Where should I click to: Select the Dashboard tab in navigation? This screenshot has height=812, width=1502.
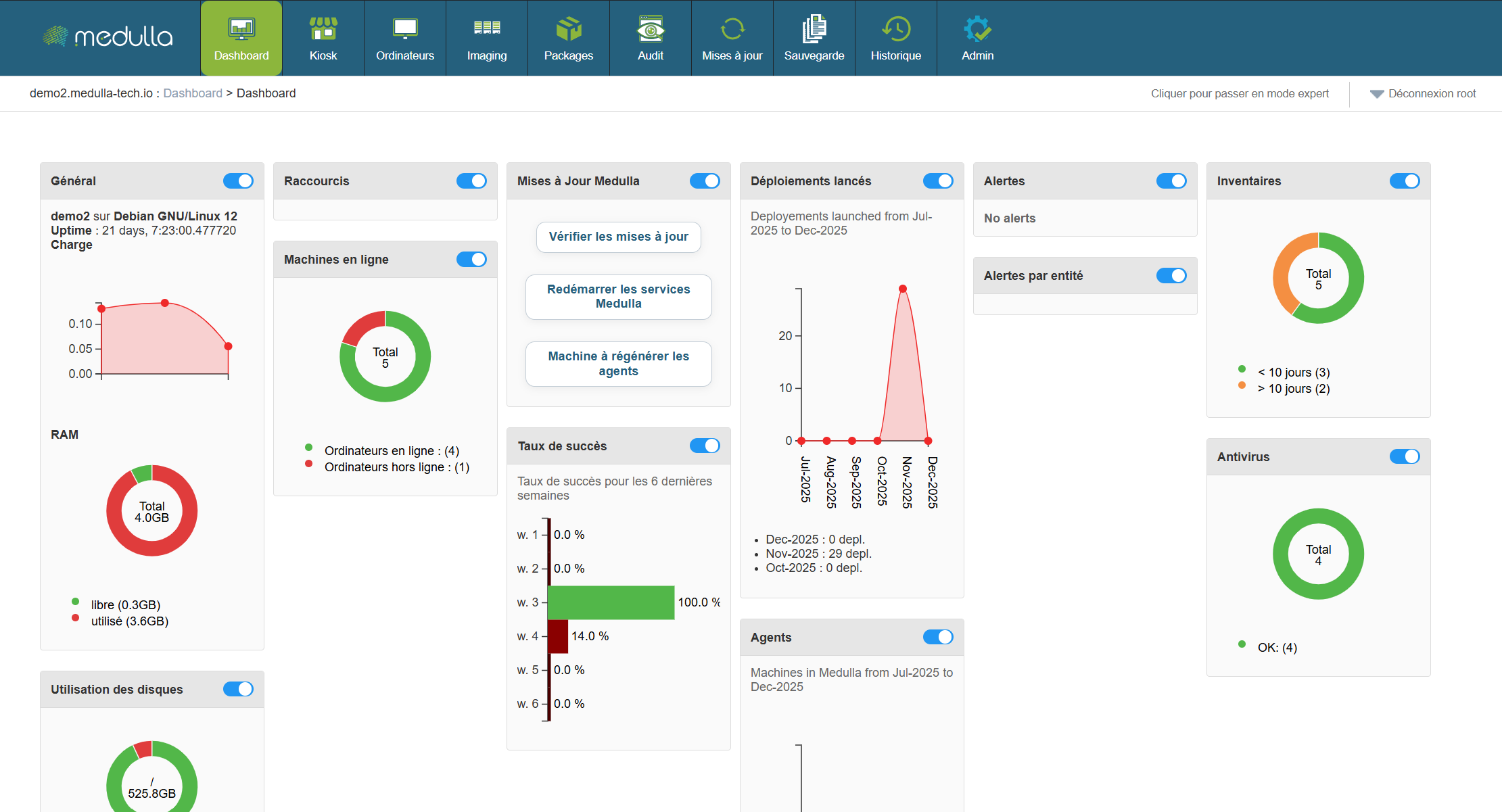241,38
